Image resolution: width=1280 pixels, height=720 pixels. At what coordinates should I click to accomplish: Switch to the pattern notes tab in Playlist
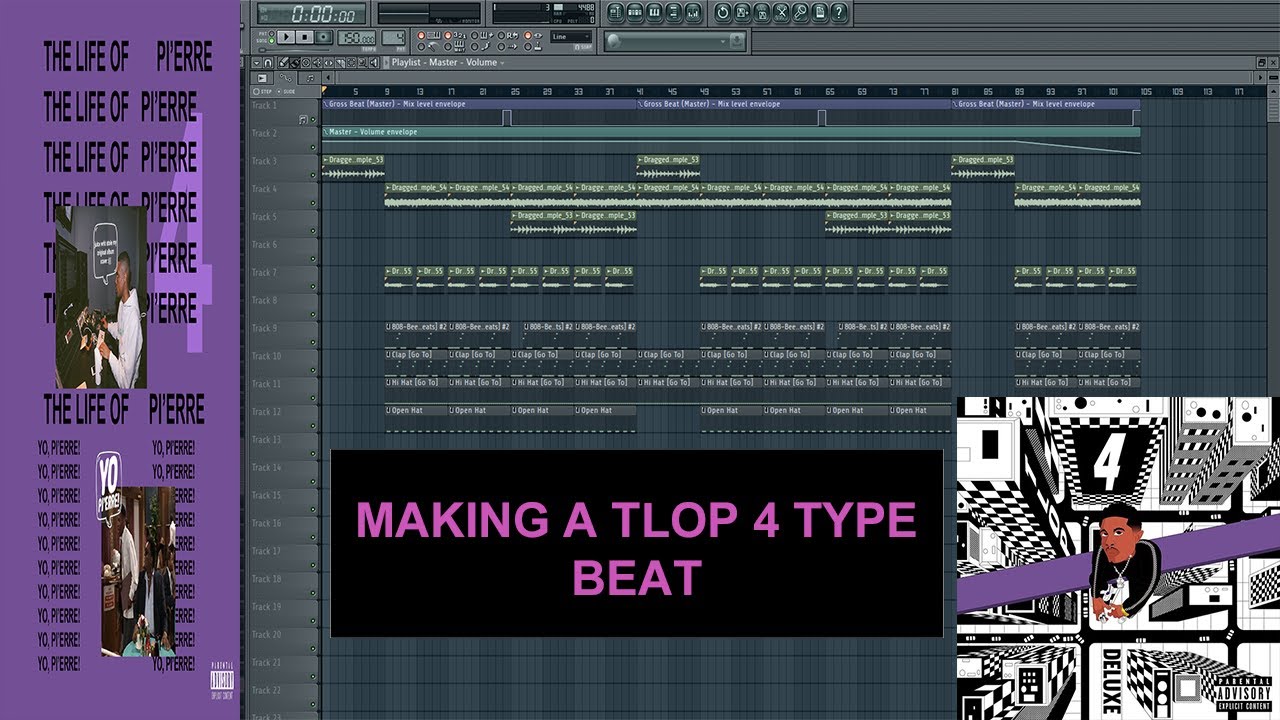[x=310, y=77]
